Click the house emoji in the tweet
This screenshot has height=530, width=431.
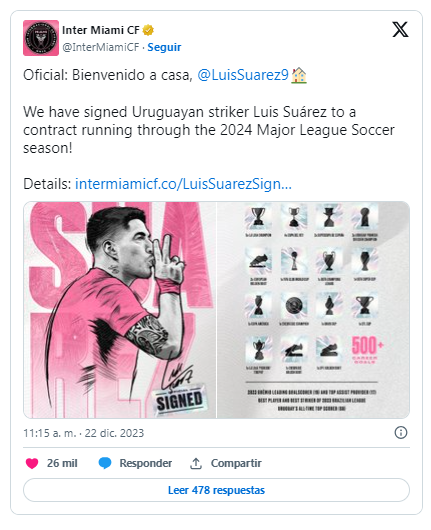pos(299,75)
